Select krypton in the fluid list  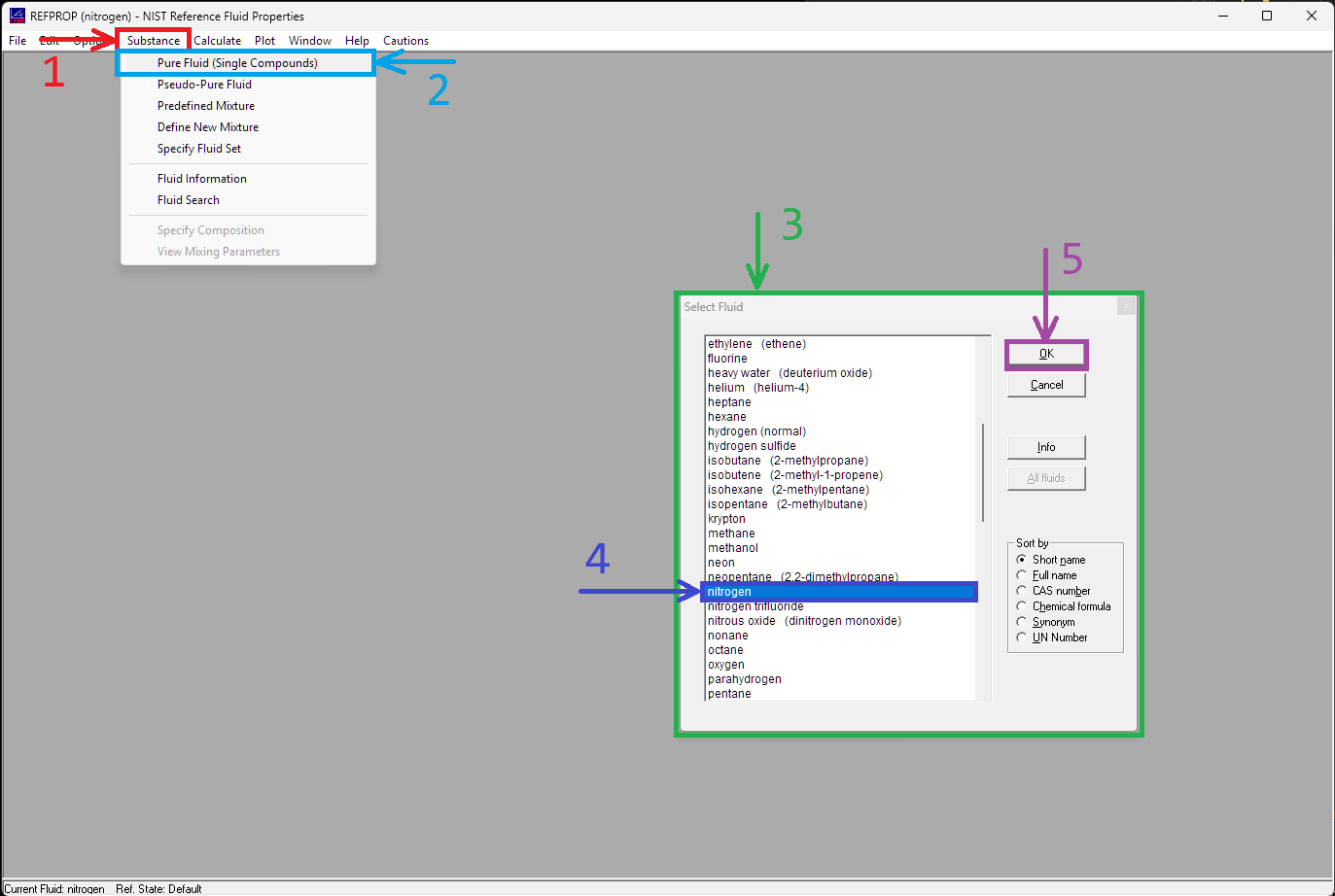pos(840,519)
